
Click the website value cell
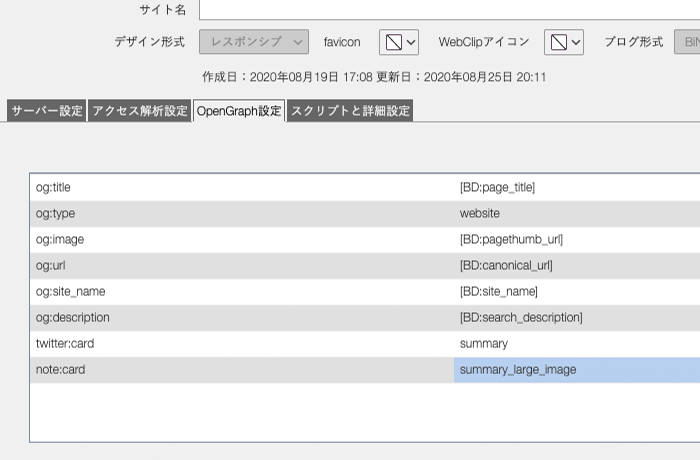(x=577, y=213)
